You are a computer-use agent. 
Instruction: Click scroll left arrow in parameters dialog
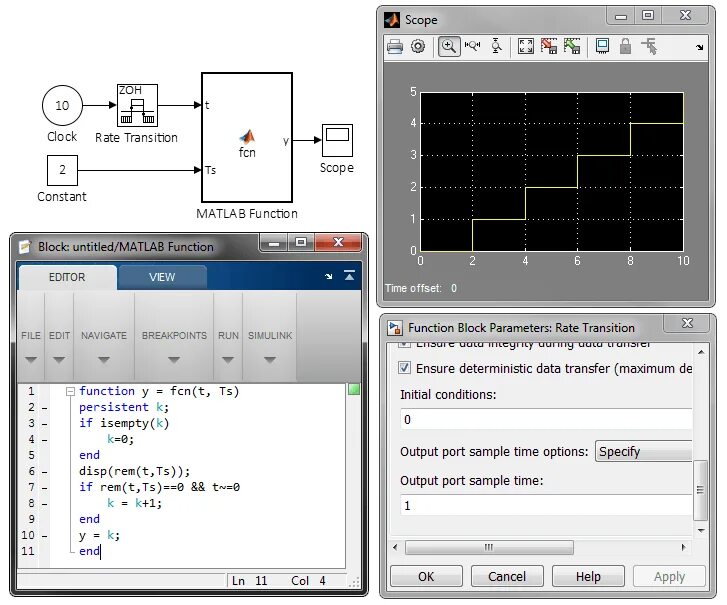(395, 547)
